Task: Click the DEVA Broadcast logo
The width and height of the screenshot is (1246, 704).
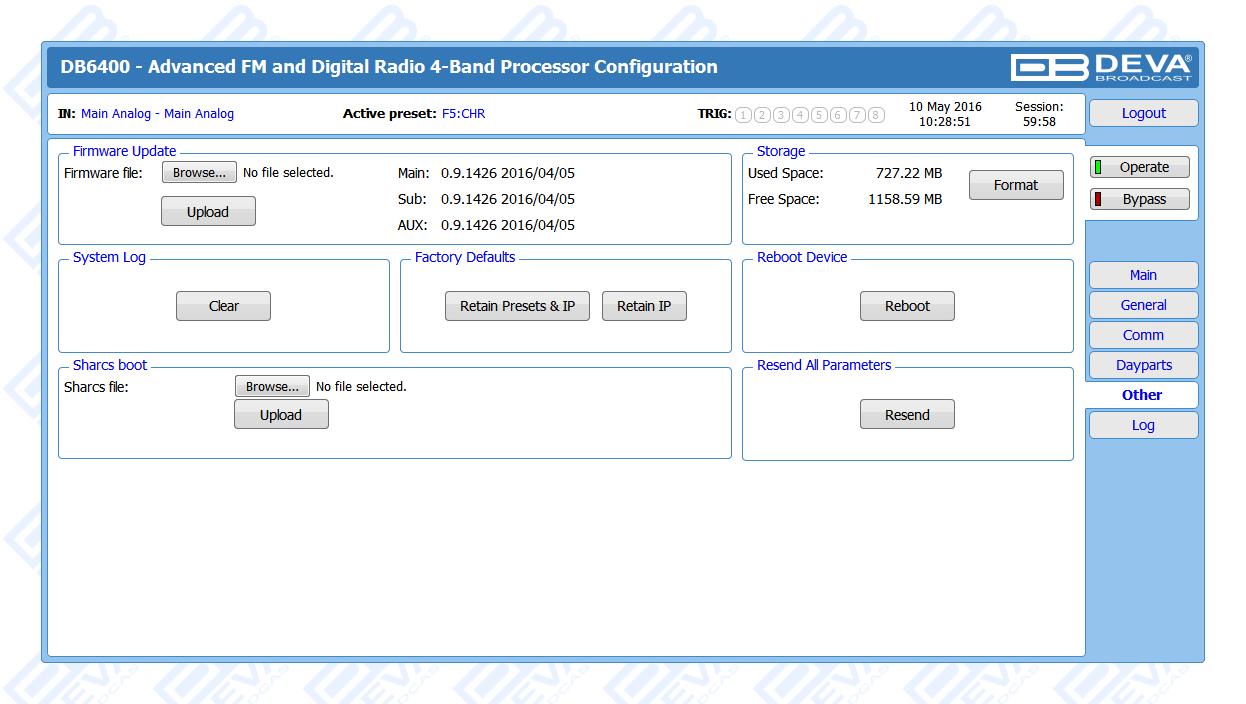Action: tap(1101, 67)
